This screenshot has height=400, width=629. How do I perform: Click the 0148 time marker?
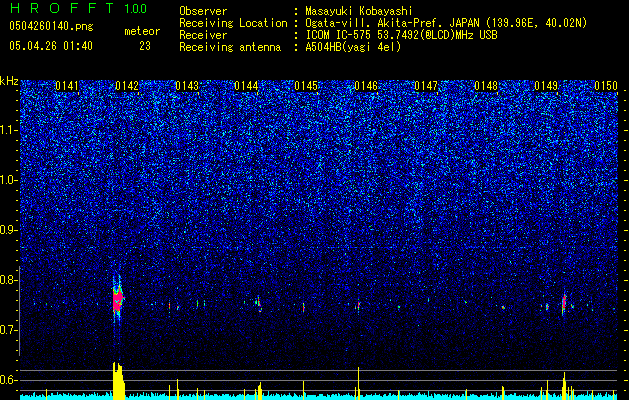(x=486, y=86)
